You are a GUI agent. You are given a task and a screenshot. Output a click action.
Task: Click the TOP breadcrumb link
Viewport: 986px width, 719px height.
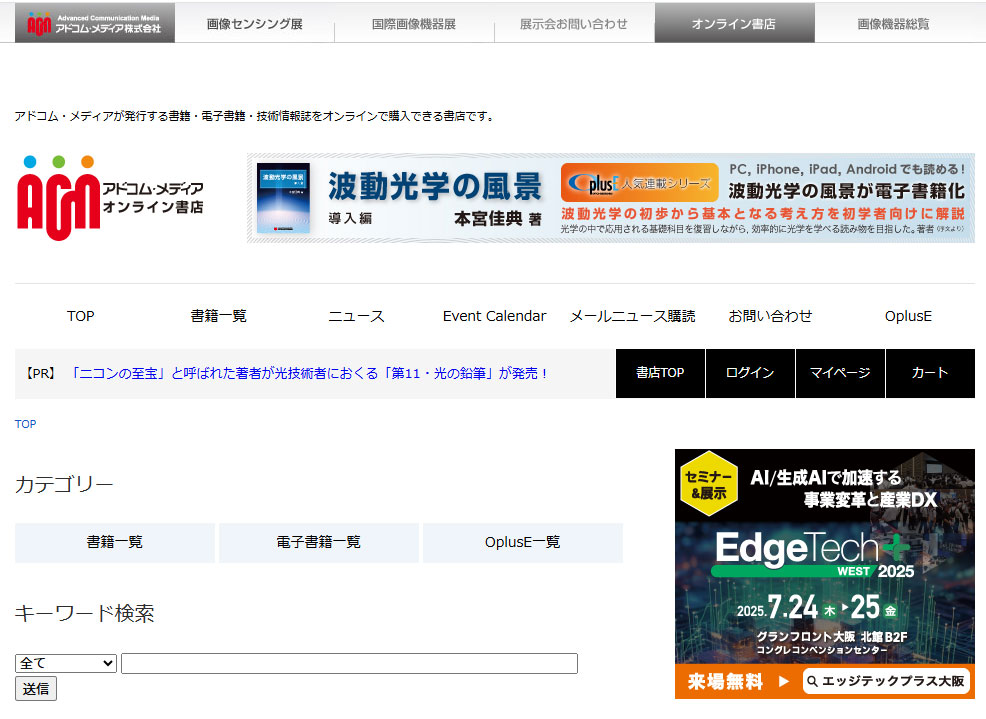coord(26,424)
